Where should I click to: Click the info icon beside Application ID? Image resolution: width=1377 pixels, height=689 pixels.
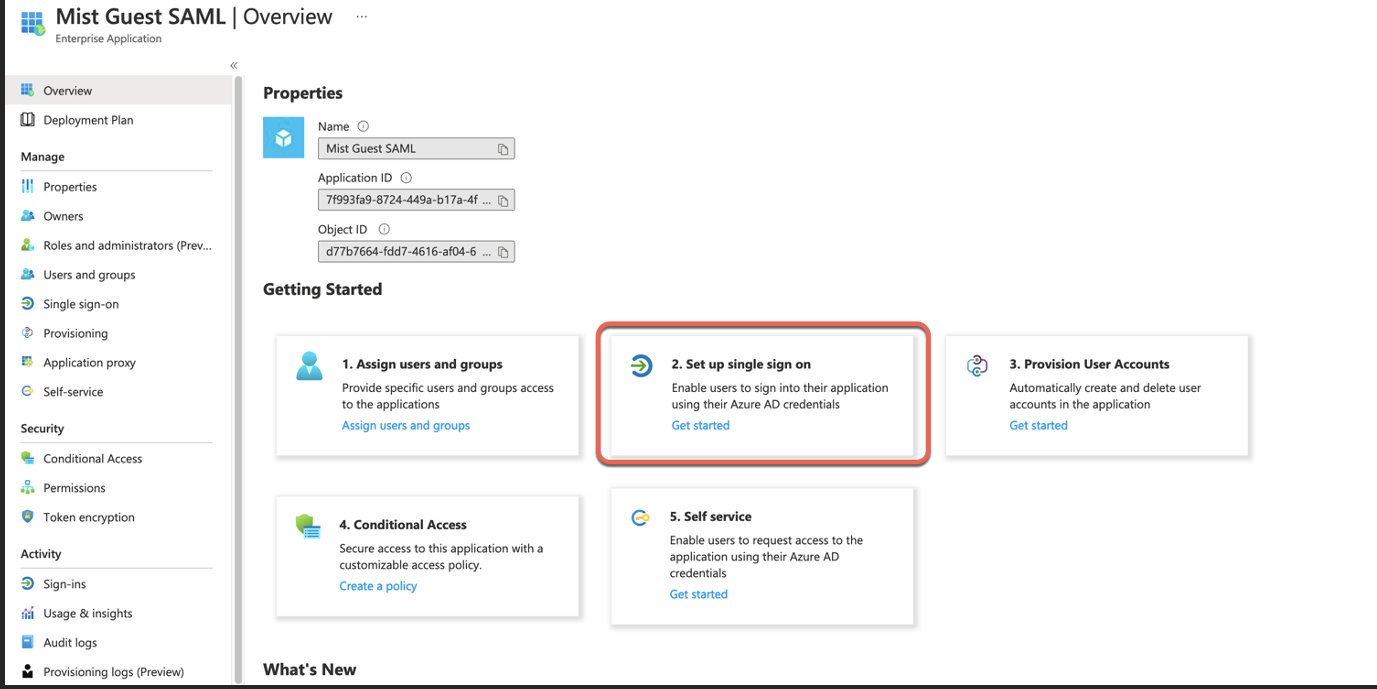[x=406, y=178]
